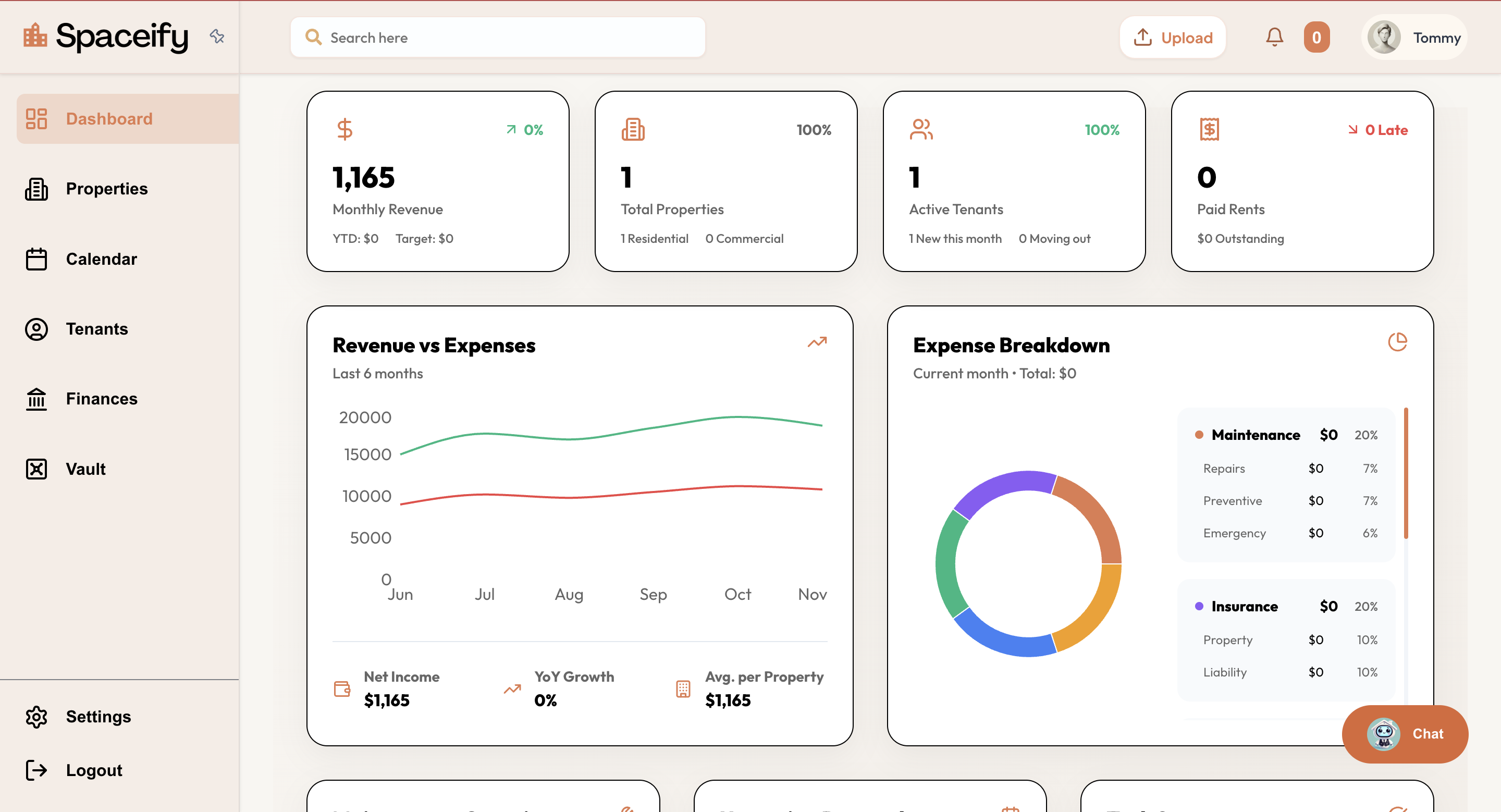The image size is (1501, 812).
Task: Click the $0 Outstanding text
Action: (x=1240, y=239)
